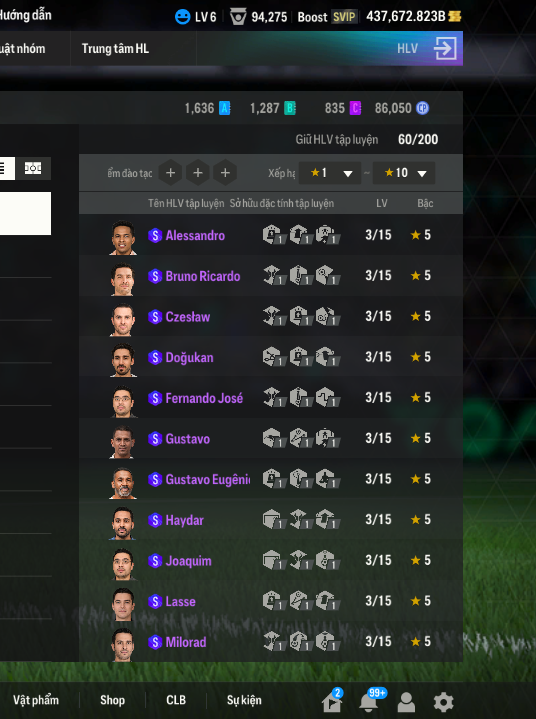536x719 pixels.
Task: Click the gold coin currency icon
Action: (454, 17)
